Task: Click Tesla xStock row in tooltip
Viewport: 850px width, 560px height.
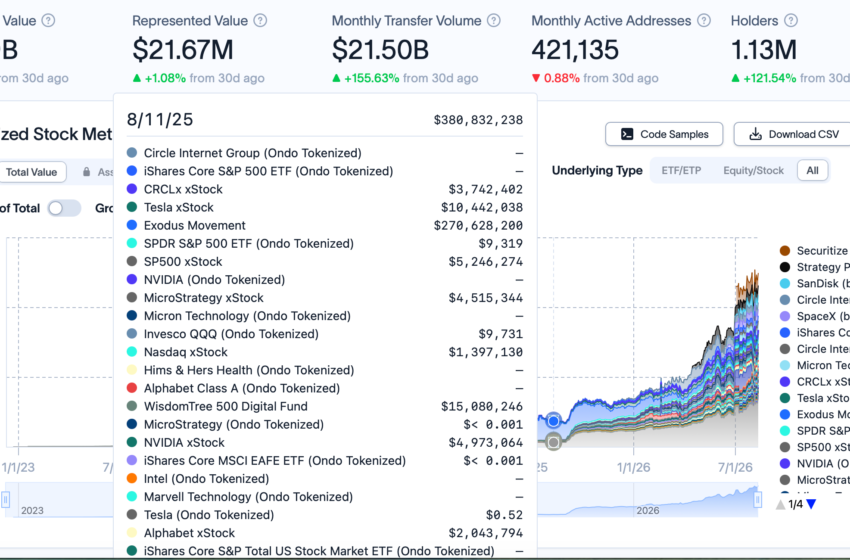Action: pos(325,207)
